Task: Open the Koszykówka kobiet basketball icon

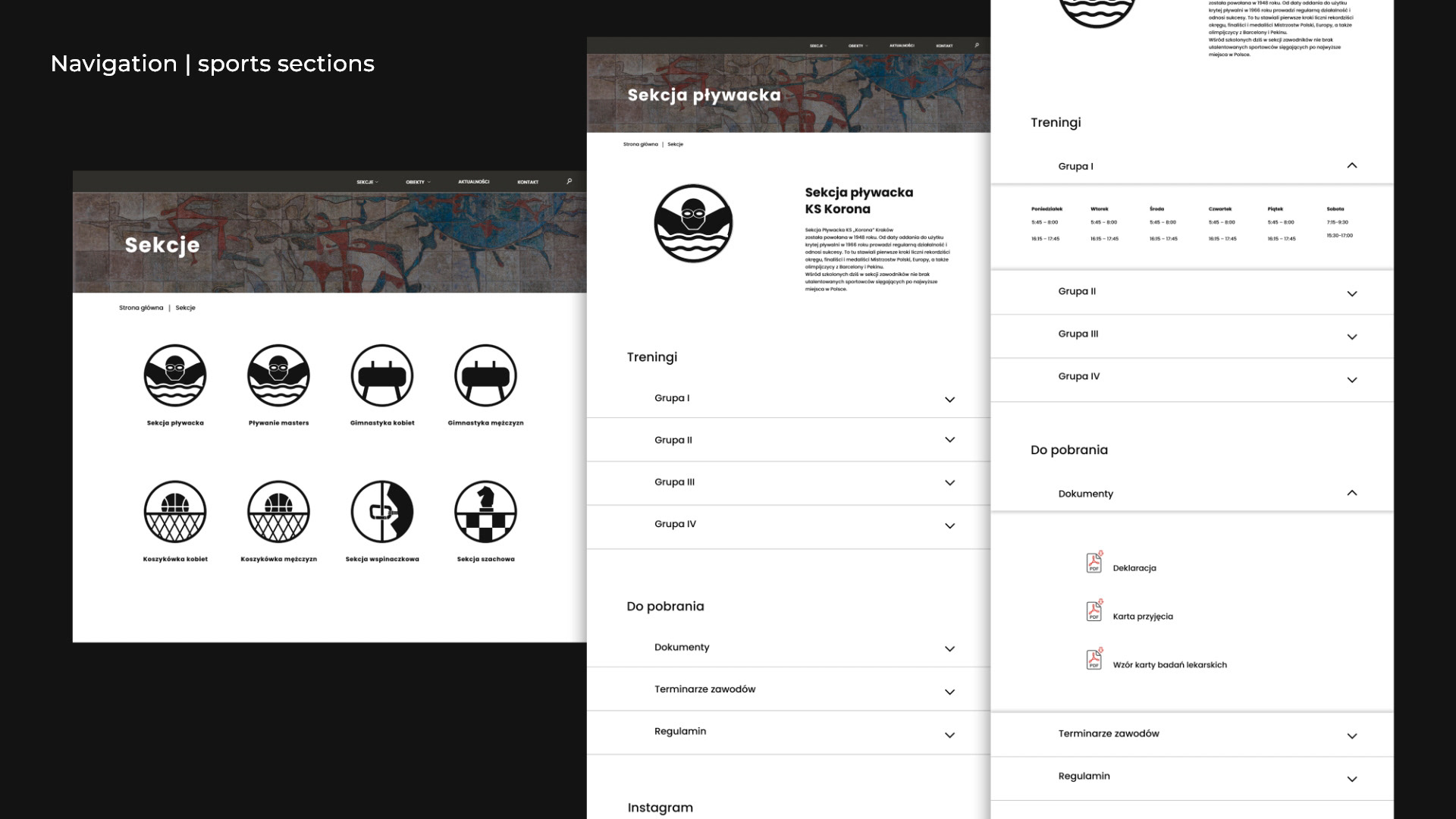Action: click(175, 512)
